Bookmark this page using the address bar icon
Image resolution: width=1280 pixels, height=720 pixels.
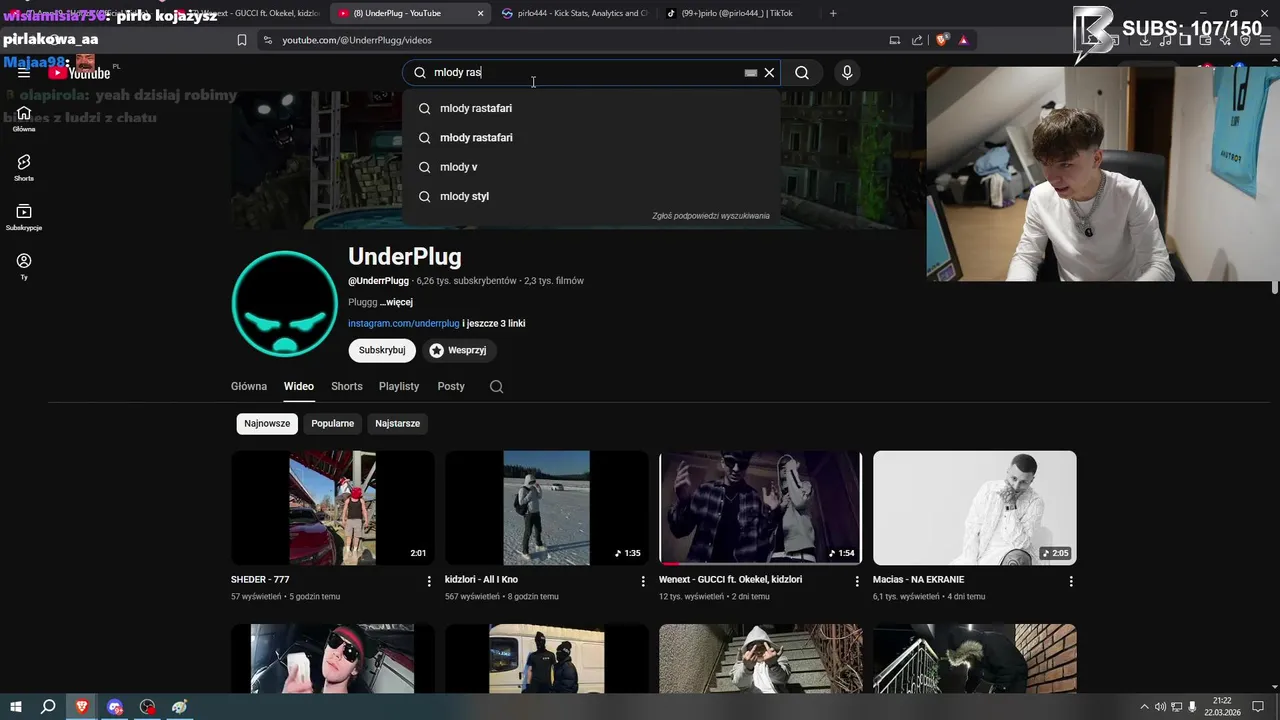click(241, 40)
